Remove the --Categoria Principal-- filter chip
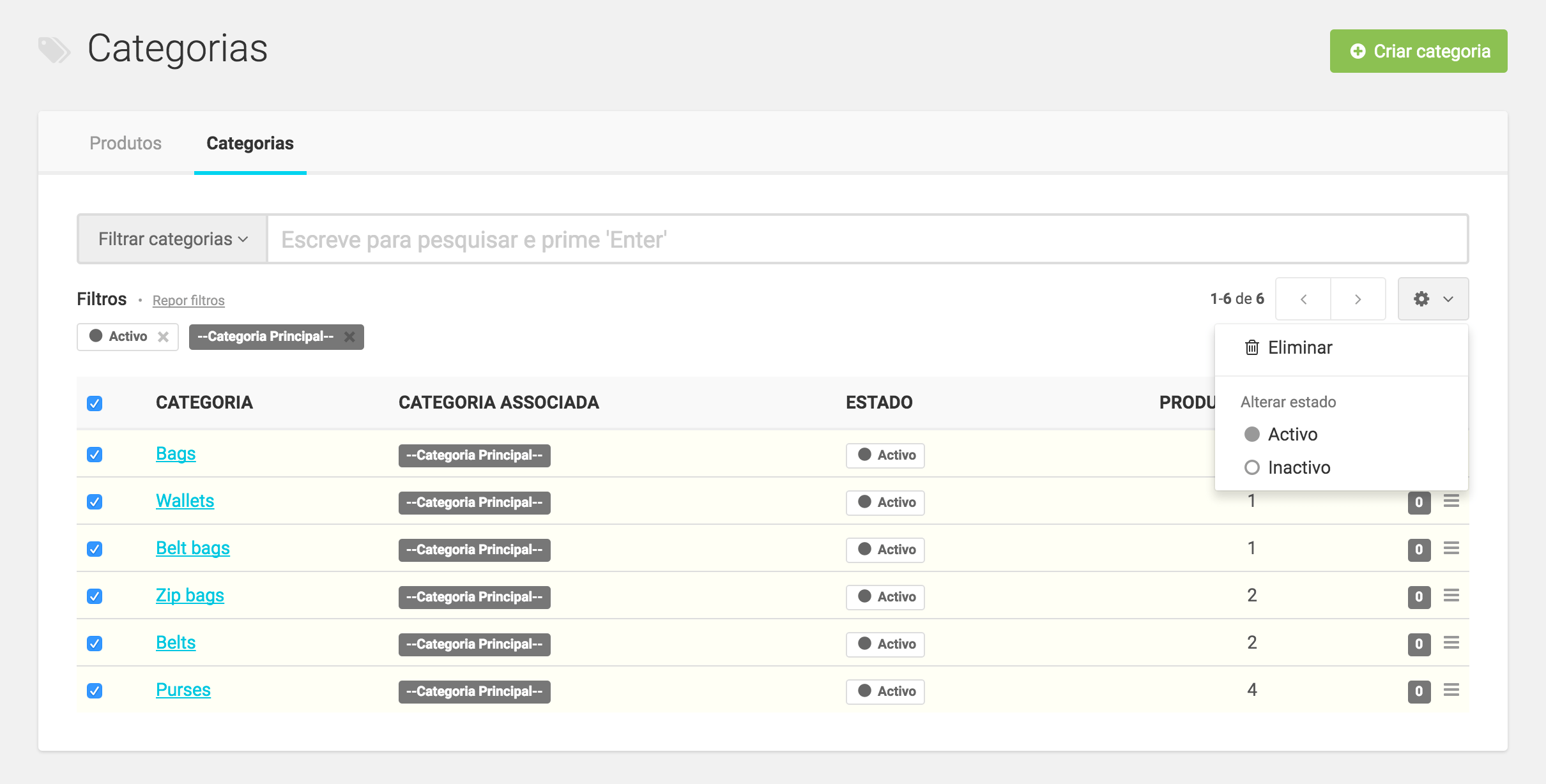1546x784 pixels. pyautogui.click(x=349, y=336)
